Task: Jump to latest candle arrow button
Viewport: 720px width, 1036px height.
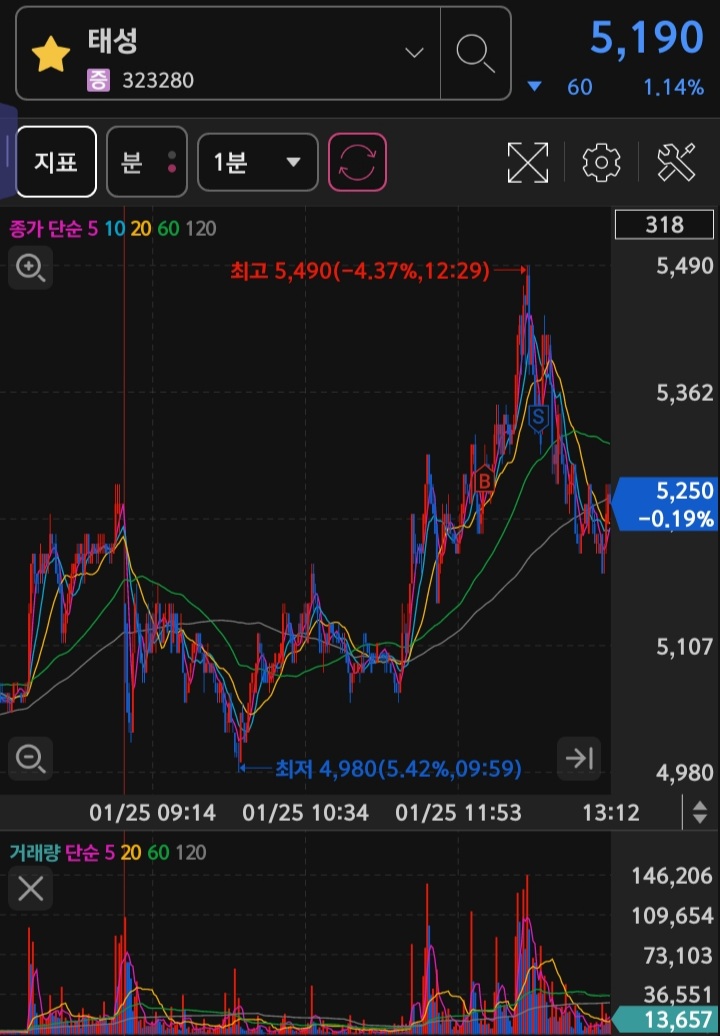Action: 579,758
